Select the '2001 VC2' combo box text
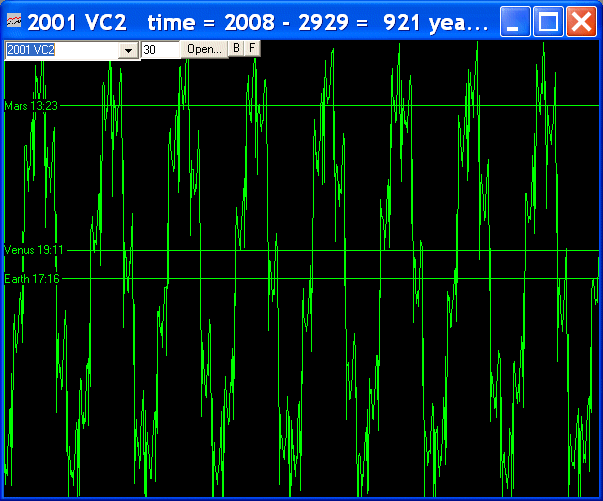Viewport: 603px width, 501px height. (60, 50)
